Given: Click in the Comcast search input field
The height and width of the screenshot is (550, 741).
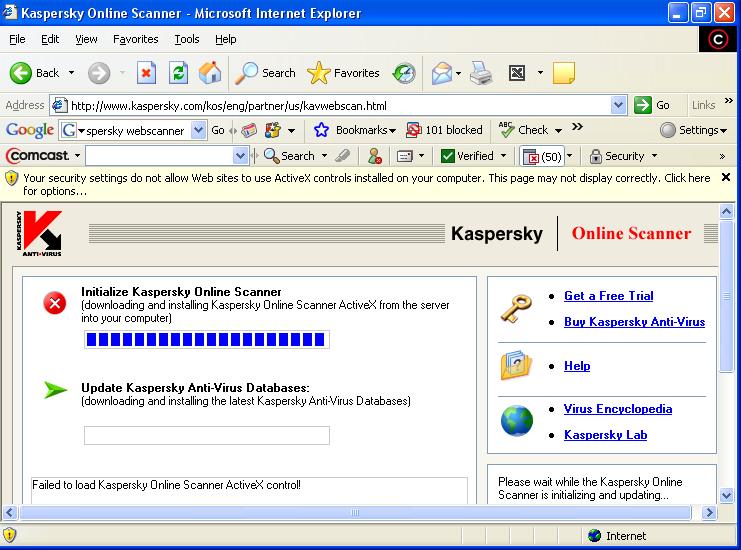Looking at the screenshot, I should coord(159,155).
